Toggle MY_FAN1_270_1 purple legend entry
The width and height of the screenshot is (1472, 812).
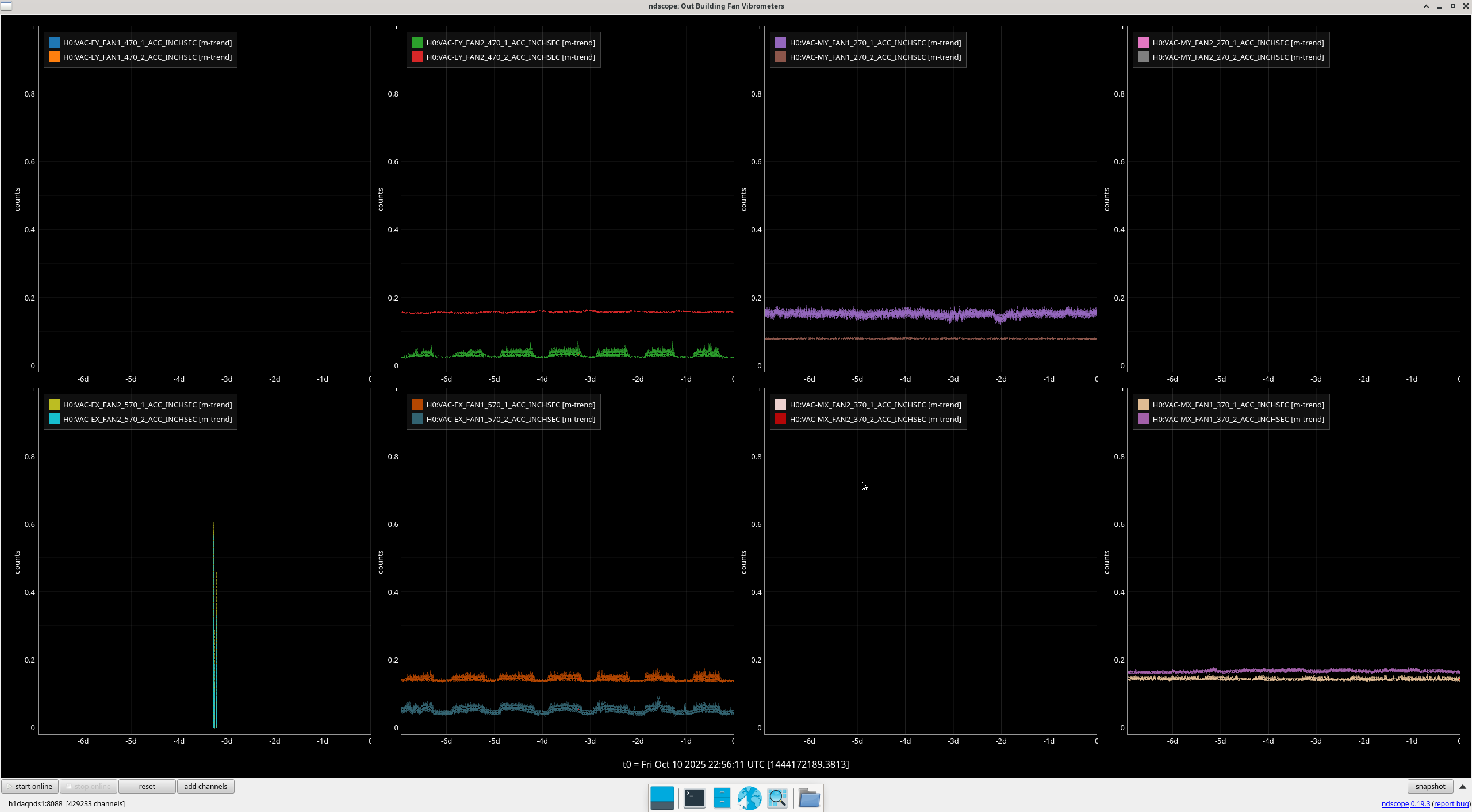(x=875, y=43)
